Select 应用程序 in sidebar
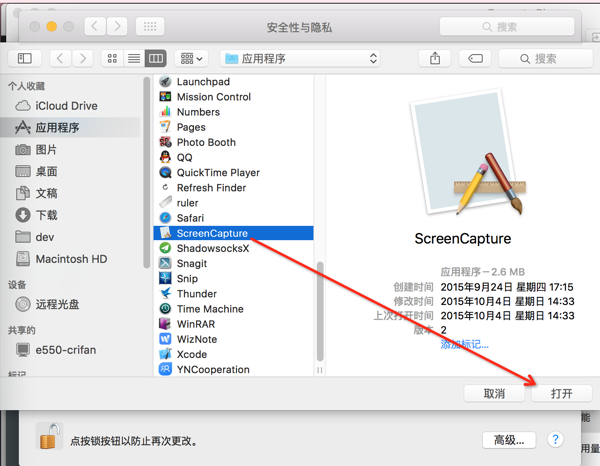The width and height of the screenshot is (600, 466). pos(71,127)
